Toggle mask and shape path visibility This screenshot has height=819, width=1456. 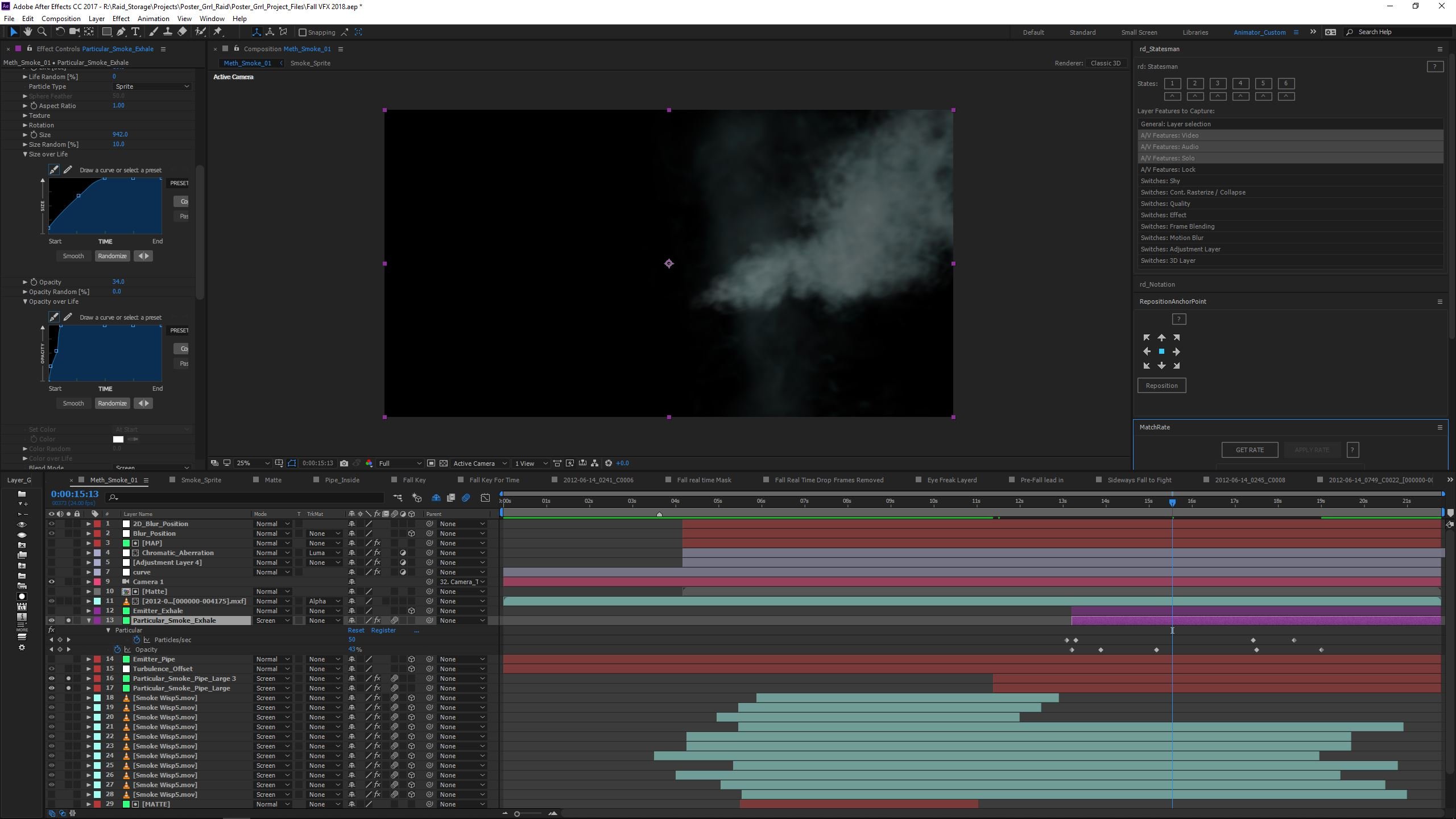click(292, 463)
